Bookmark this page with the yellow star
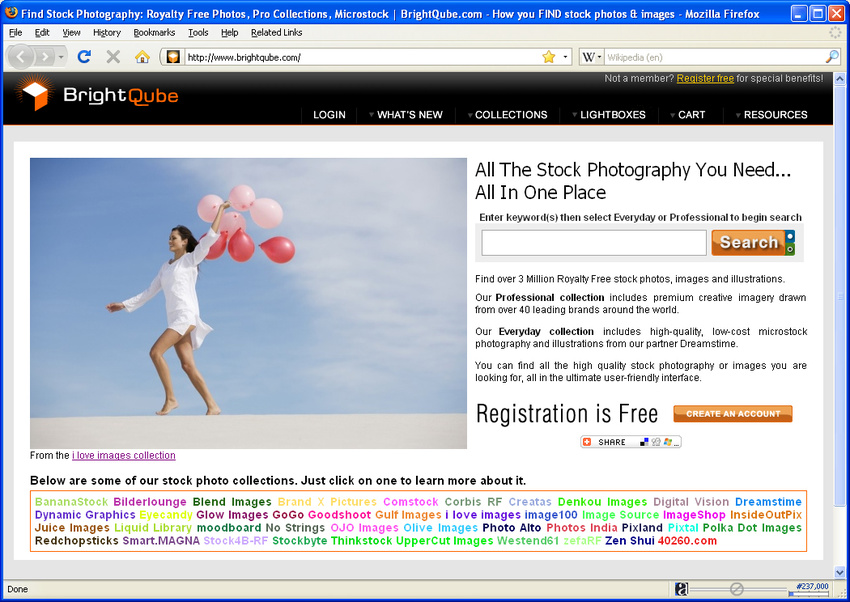 549,57
